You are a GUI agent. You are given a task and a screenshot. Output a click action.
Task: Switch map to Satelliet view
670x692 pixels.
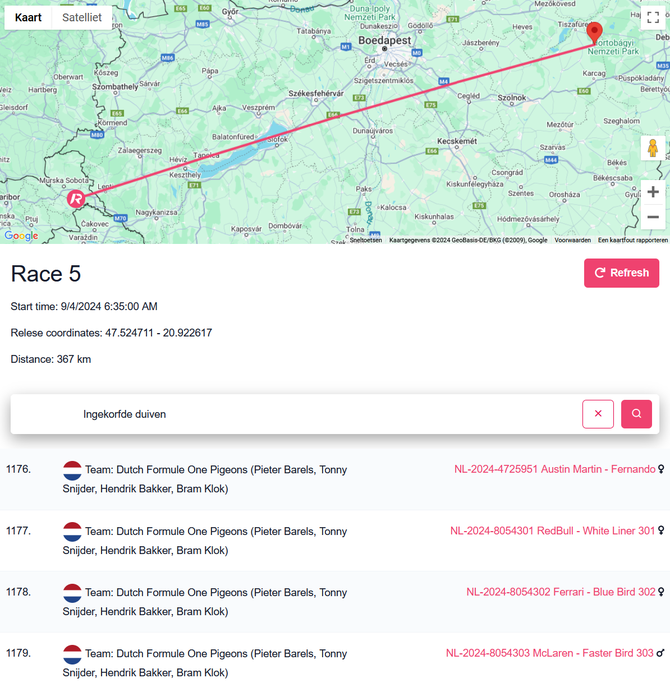coord(82,18)
